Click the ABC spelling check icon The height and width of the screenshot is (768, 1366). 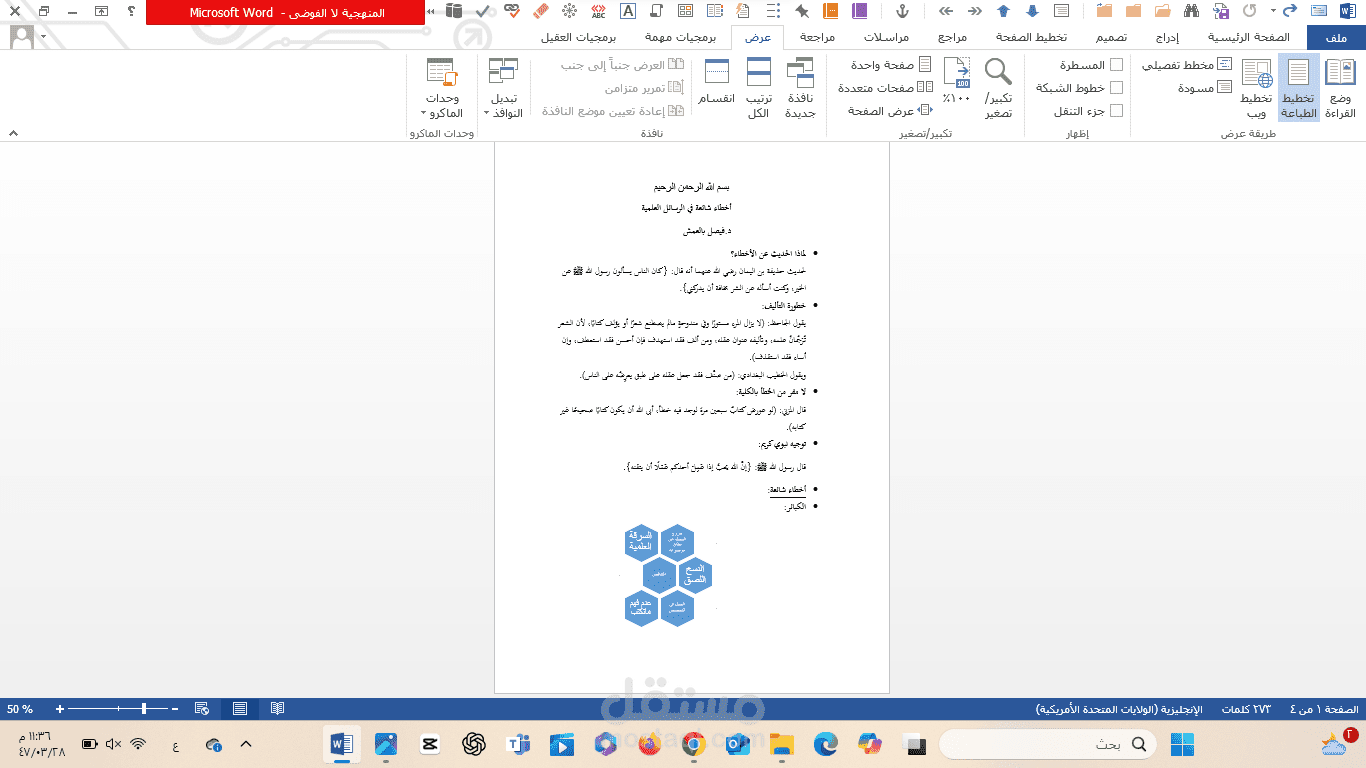598,11
